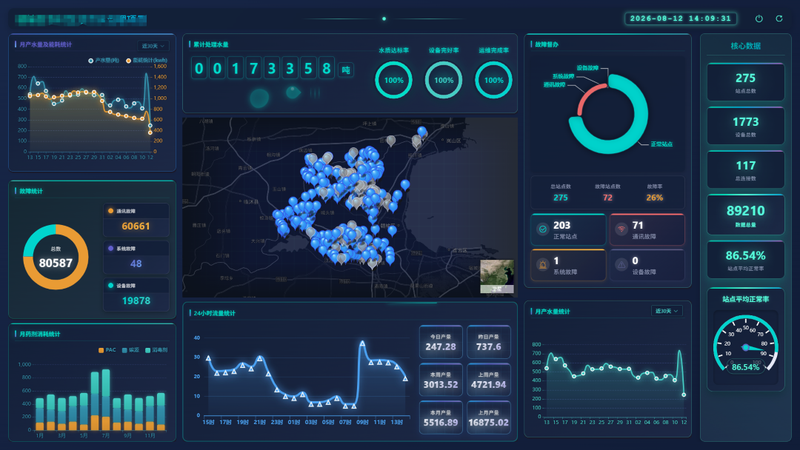Click the total stations value 275 under the donut
This screenshot has width=800, height=450.
click(x=560, y=197)
